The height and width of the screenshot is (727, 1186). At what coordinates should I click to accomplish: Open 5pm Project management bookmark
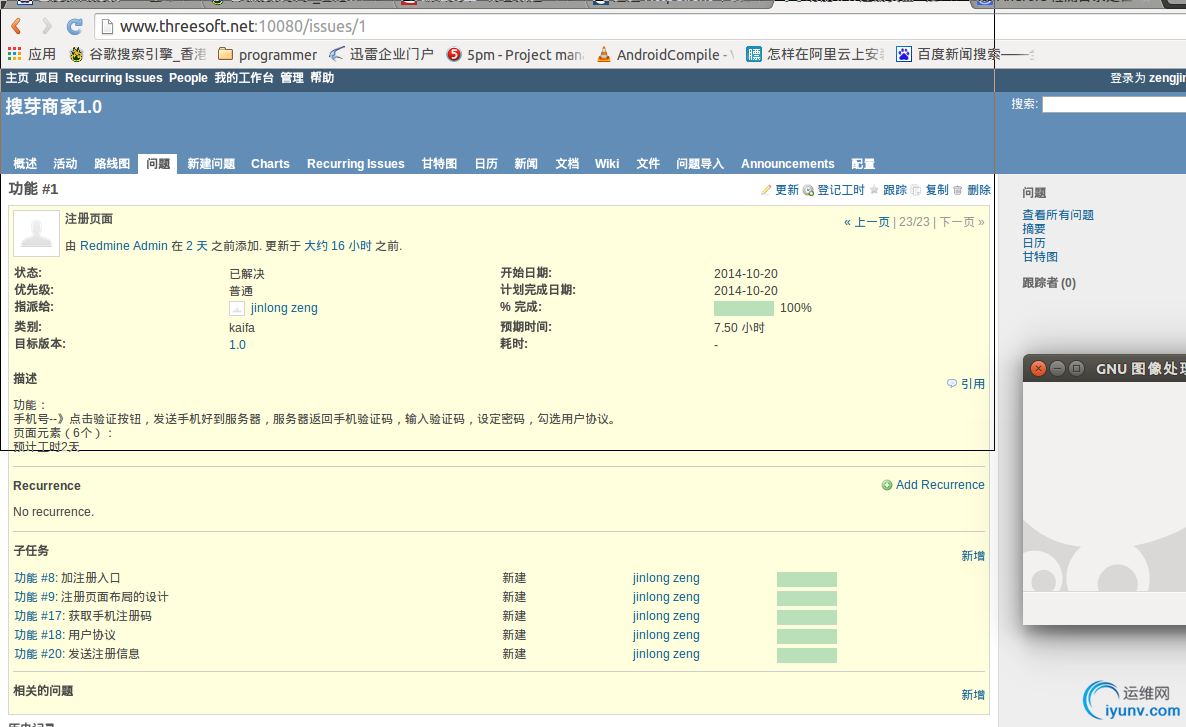515,54
